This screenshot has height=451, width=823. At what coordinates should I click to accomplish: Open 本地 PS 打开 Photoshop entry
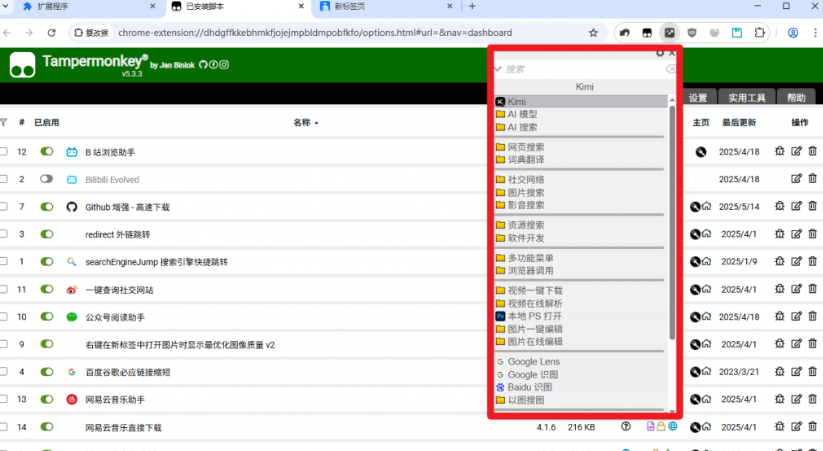[537, 315]
